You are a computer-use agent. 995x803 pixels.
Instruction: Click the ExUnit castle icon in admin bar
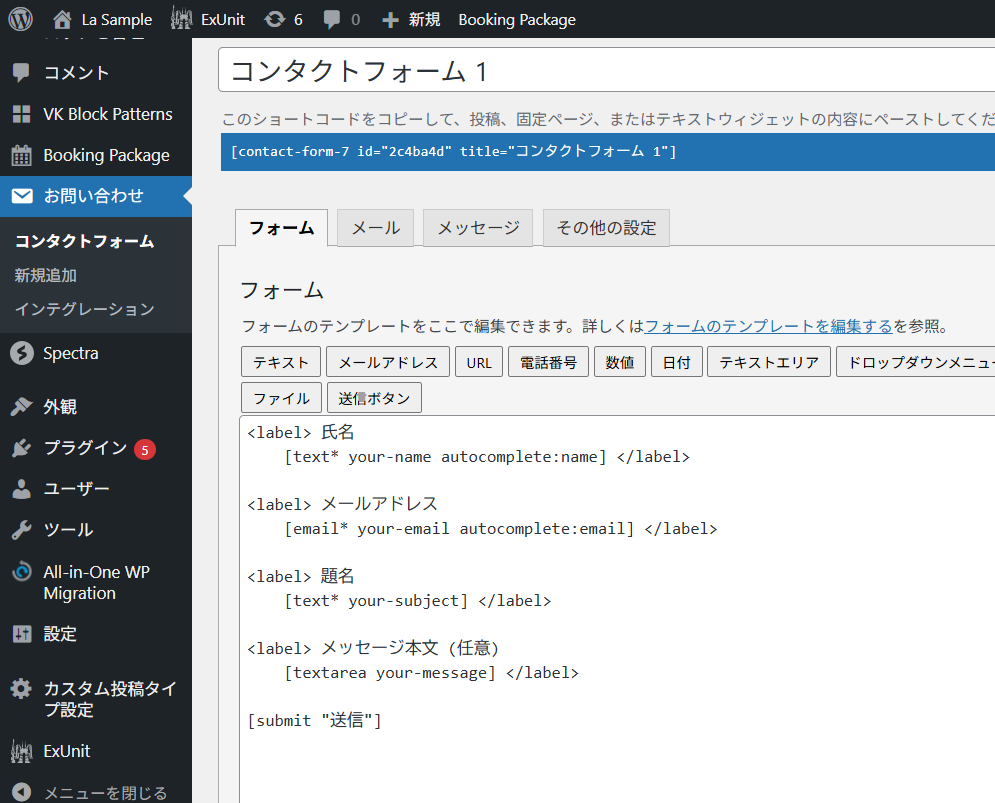[x=181, y=19]
